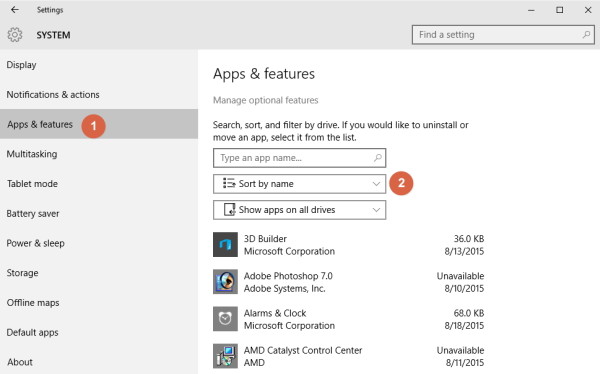Click the Find a setting search box
This screenshot has height=374, width=600.
click(x=503, y=35)
